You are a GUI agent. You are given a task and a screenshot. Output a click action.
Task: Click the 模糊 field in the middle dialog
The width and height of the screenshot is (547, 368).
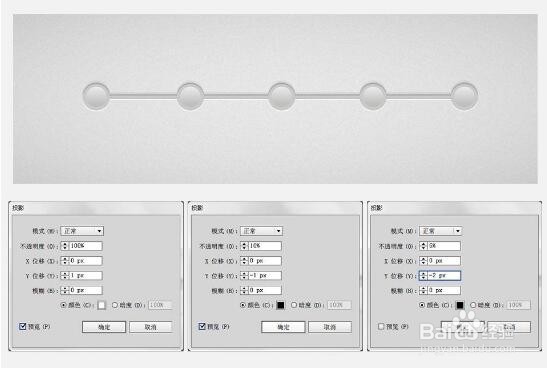pos(265,290)
